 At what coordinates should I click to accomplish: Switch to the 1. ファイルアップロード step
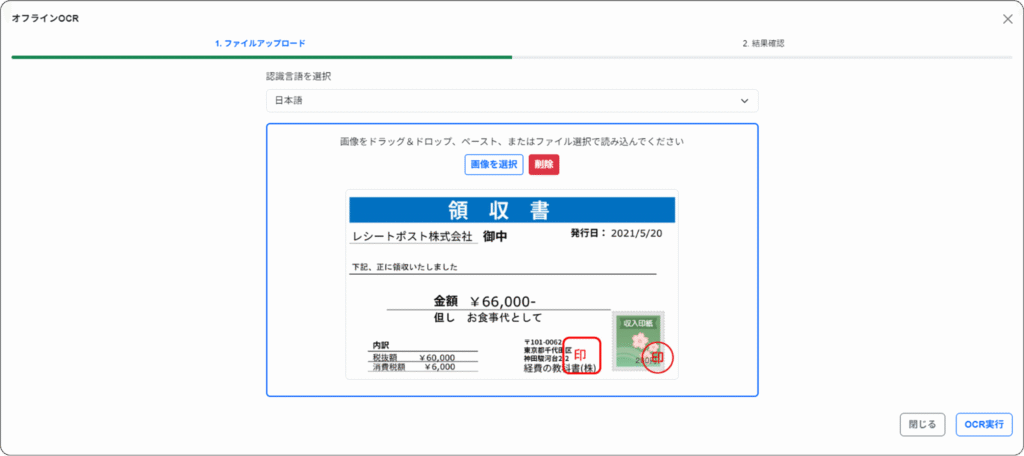coord(260,44)
